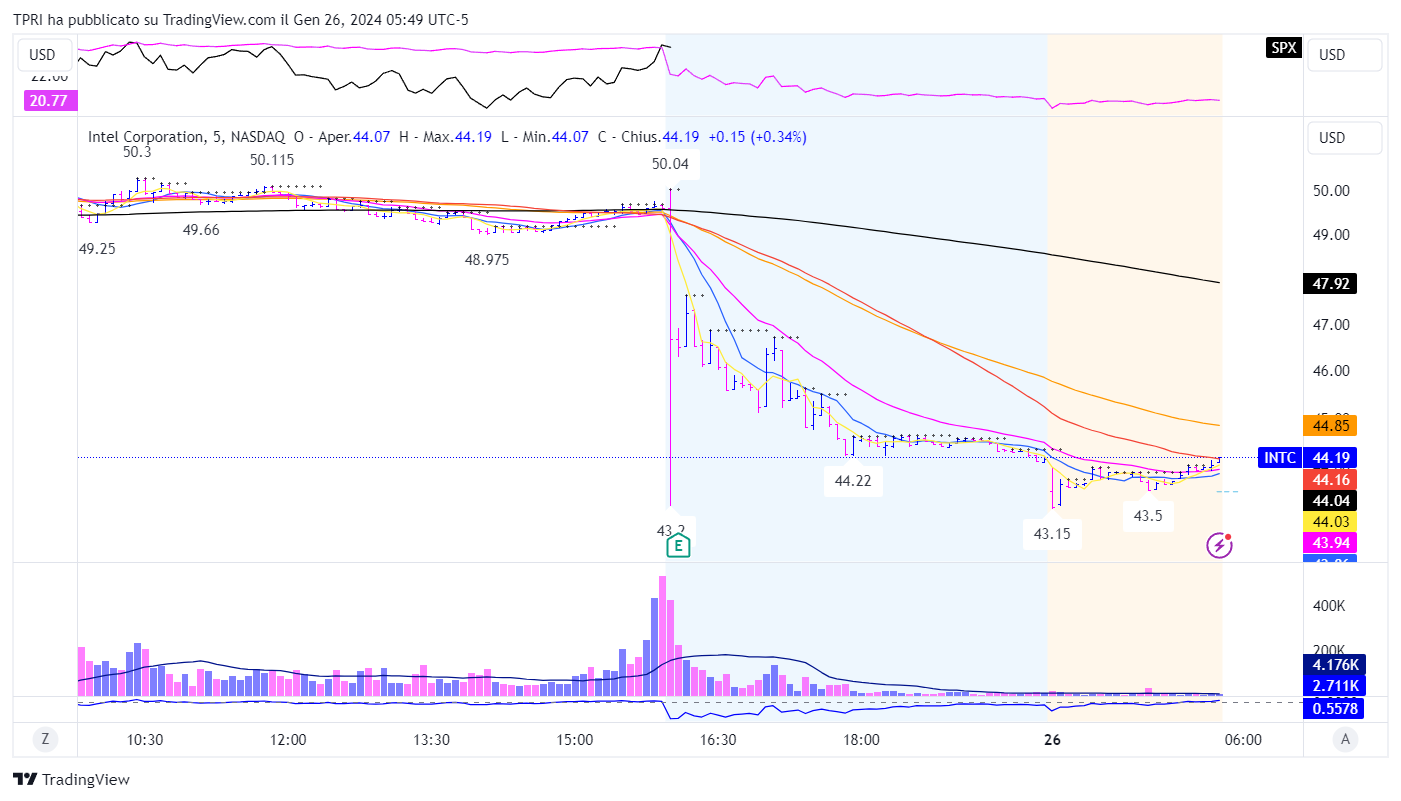This screenshot has height=801, width=1401.
Task: Click the orange 44.85 moving average label
Action: point(1331,426)
